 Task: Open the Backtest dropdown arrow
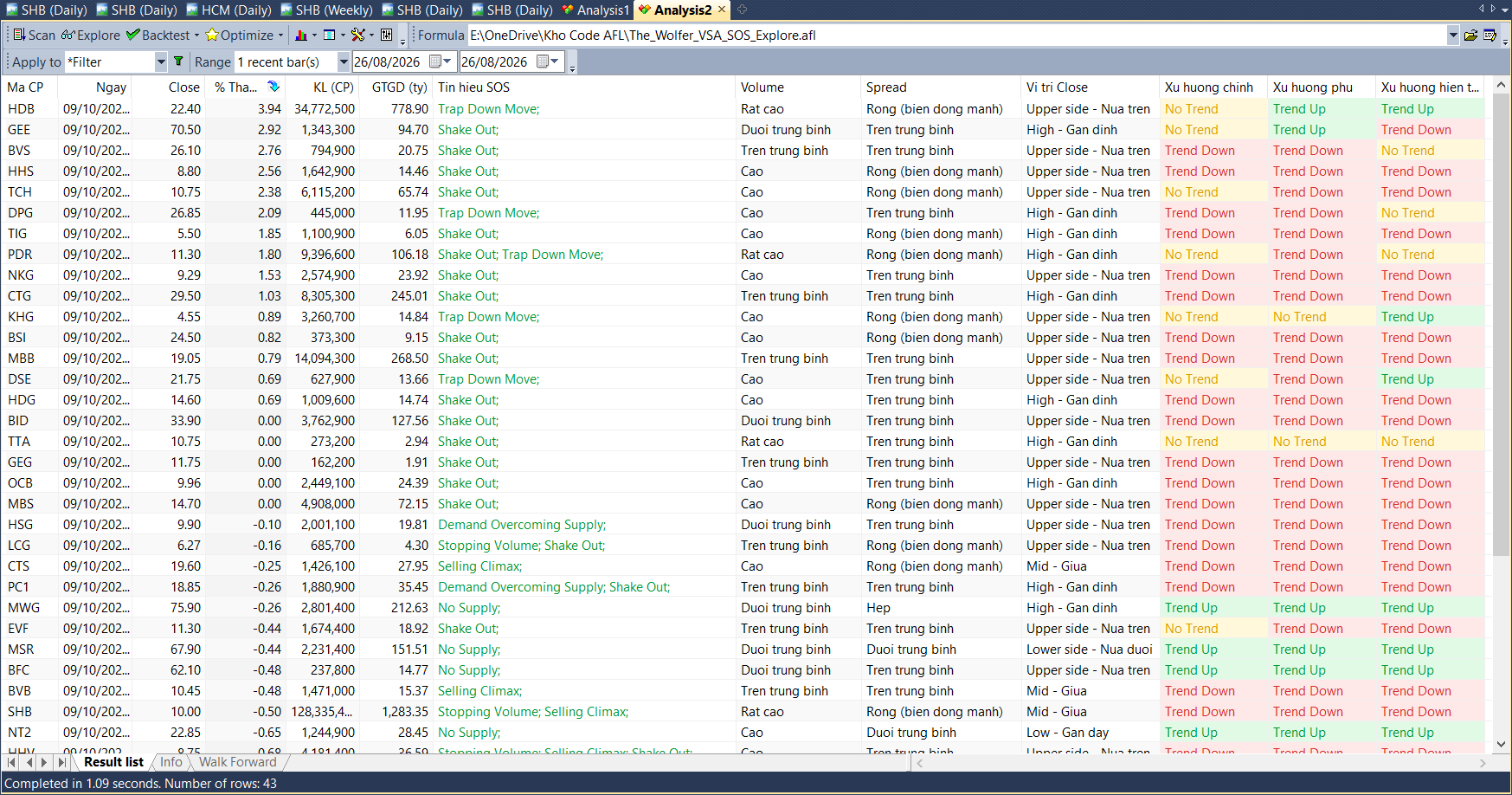pyautogui.click(x=196, y=36)
